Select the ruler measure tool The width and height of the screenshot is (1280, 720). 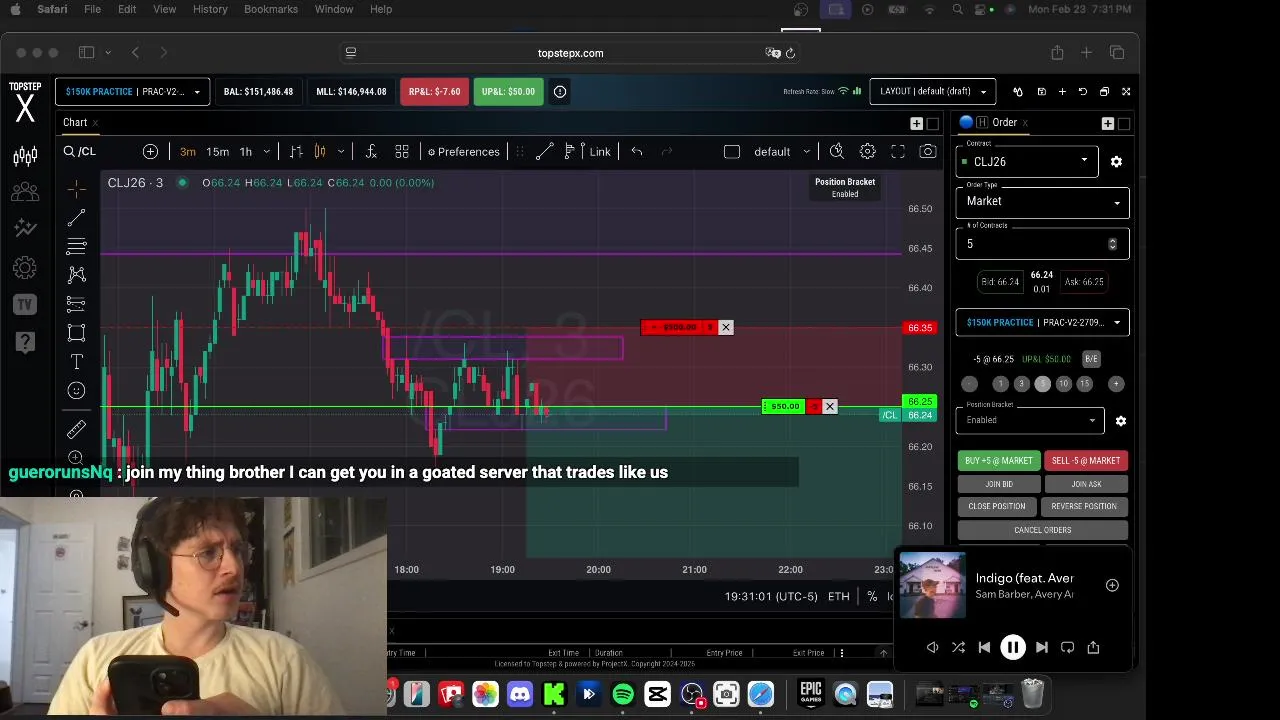pyautogui.click(x=77, y=430)
